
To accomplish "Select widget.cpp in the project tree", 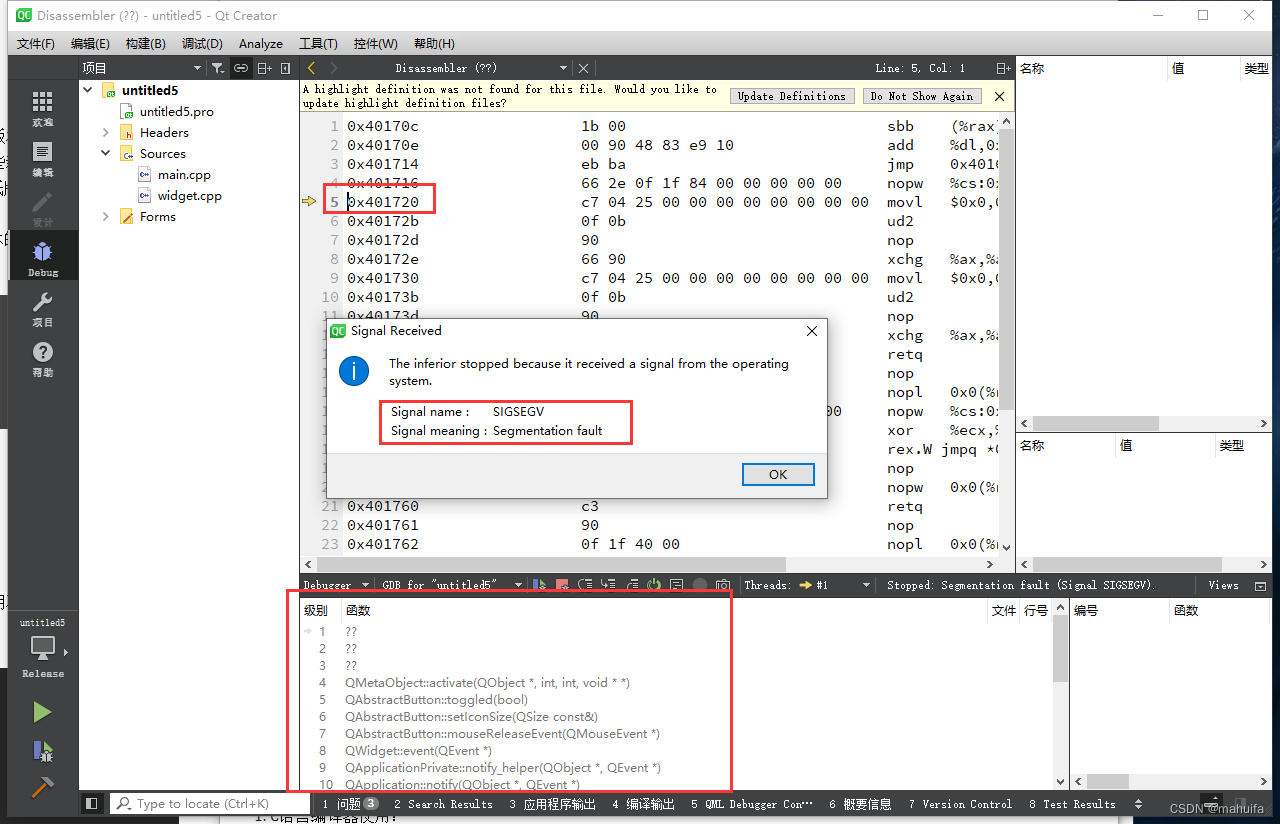I will coord(190,195).
